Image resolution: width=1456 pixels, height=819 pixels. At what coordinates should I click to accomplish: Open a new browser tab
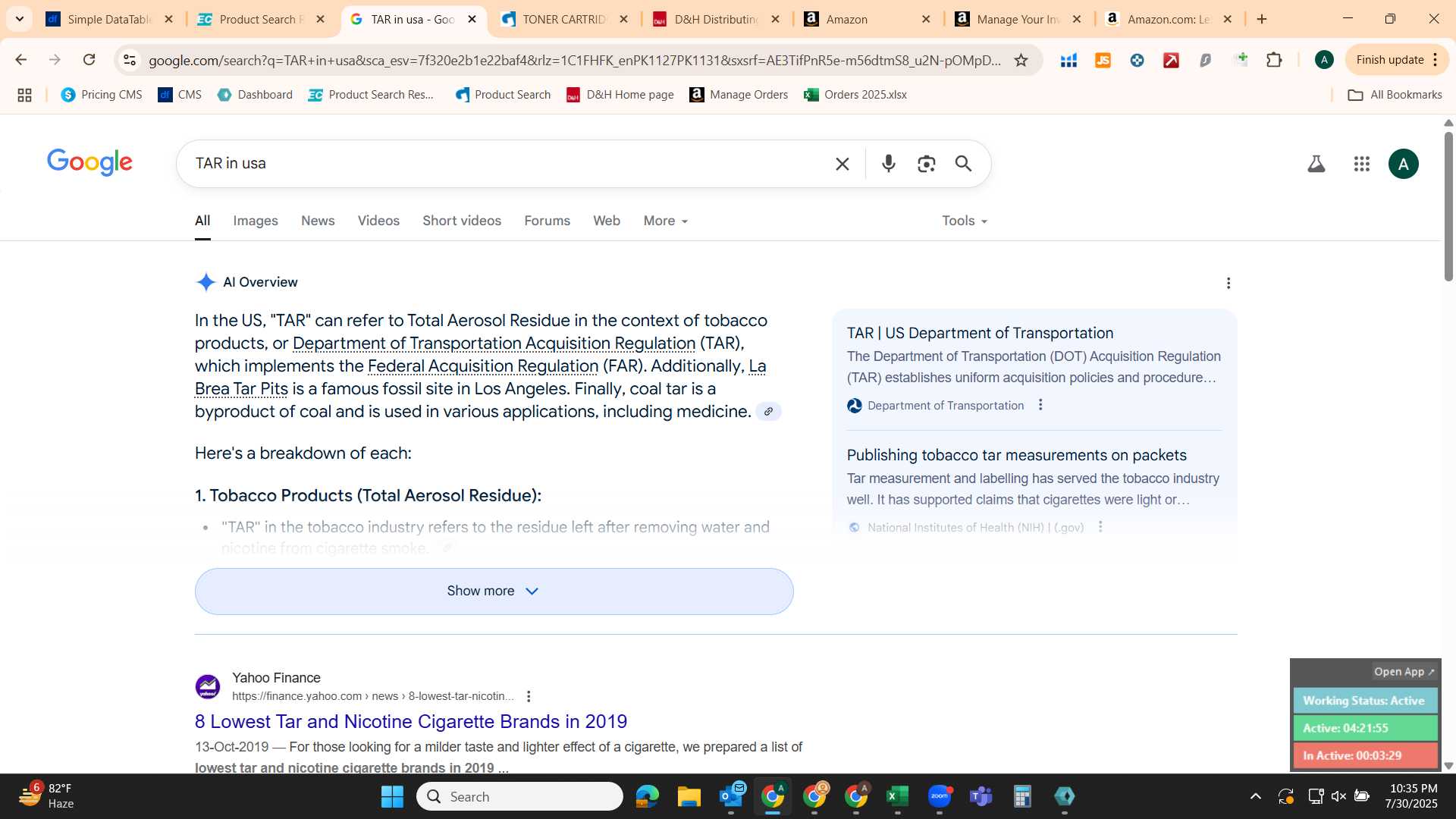tap(1262, 19)
